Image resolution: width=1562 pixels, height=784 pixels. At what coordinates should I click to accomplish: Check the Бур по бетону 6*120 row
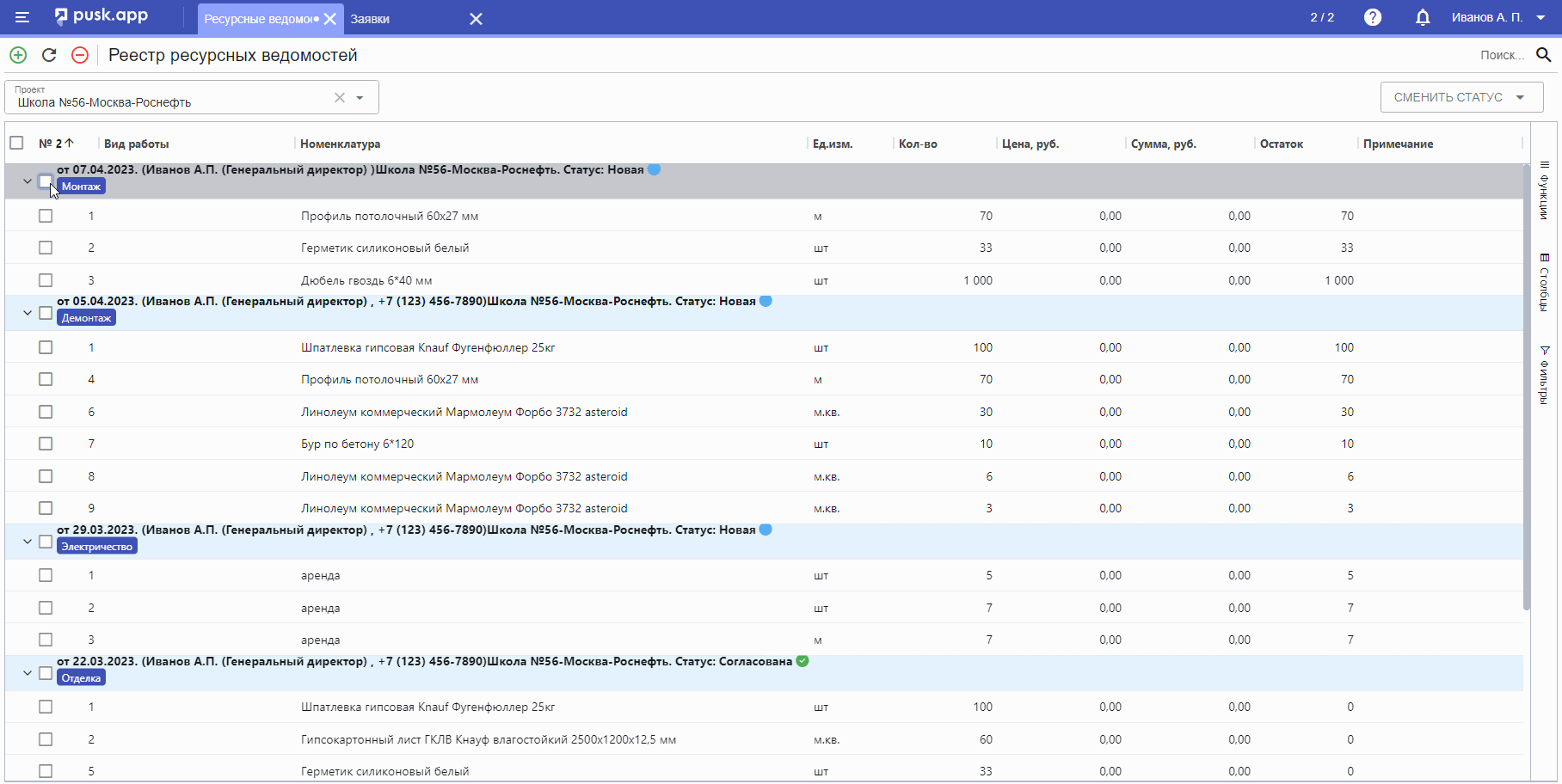tap(46, 444)
